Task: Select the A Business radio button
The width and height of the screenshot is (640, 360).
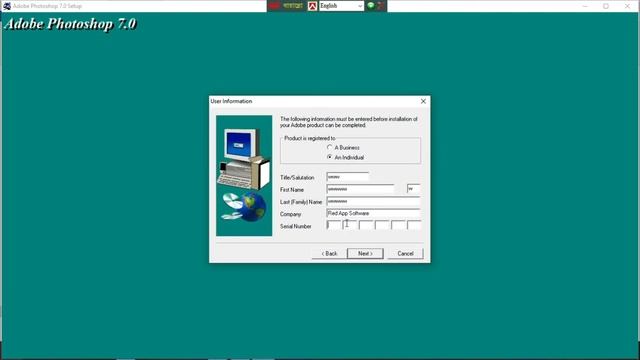Action: [x=330, y=147]
